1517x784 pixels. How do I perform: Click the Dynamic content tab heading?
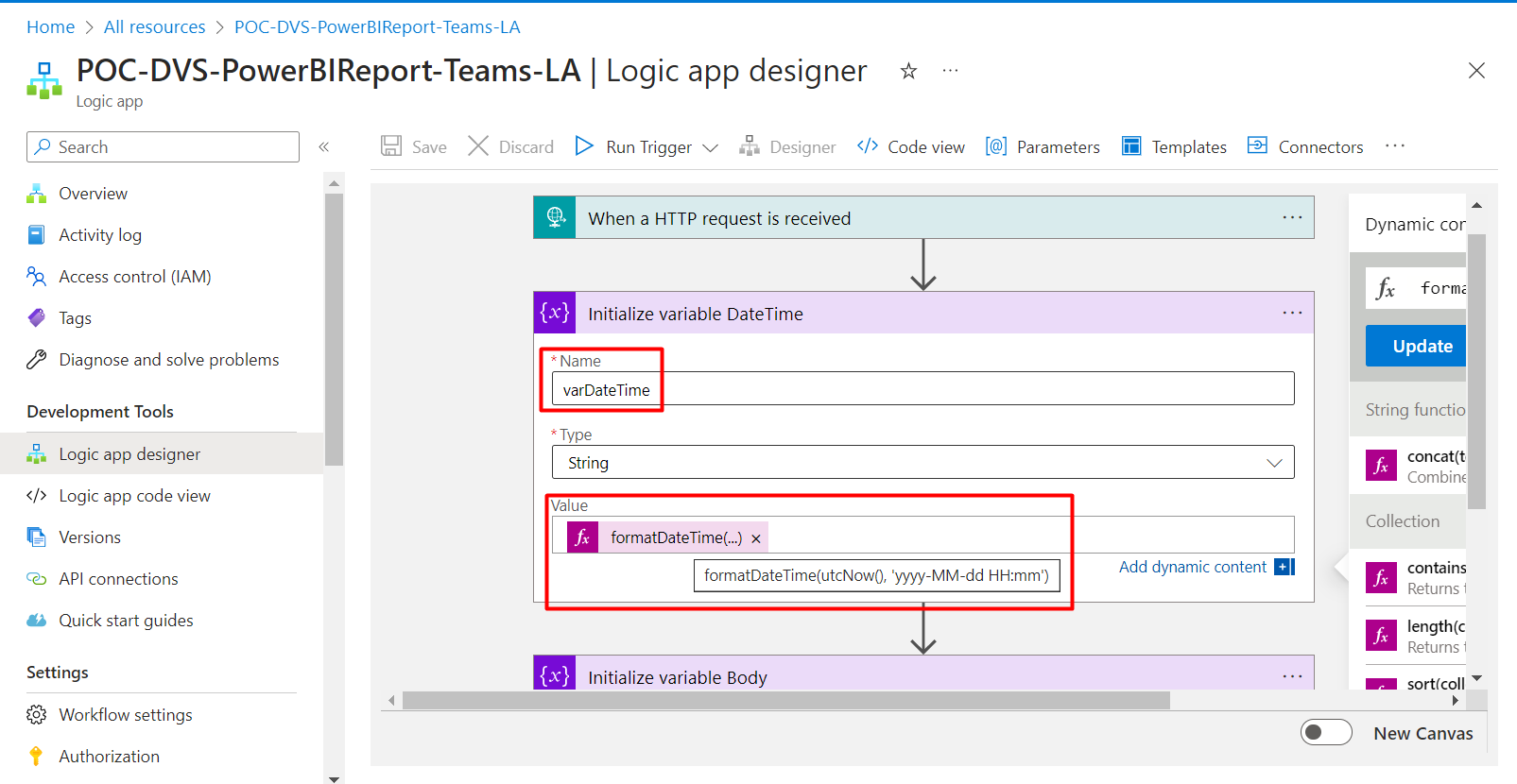[1415, 224]
